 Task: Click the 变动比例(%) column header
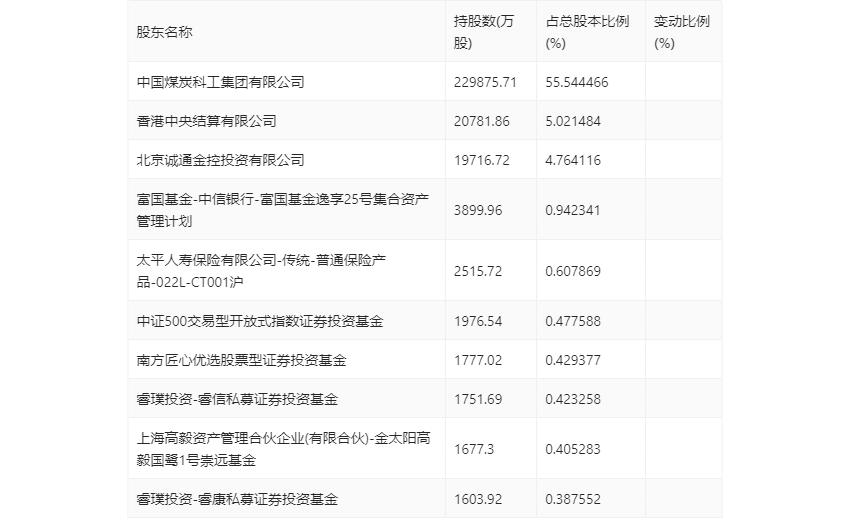(681, 32)
